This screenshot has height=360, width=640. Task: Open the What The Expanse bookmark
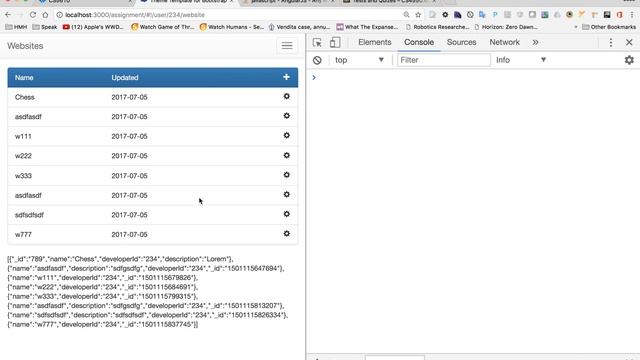[367, 27]
